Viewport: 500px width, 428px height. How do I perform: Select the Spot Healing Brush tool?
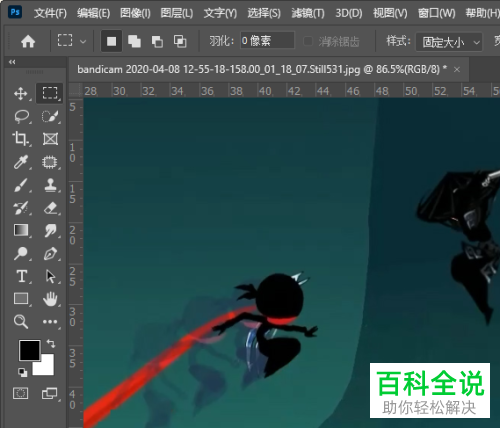50,162
